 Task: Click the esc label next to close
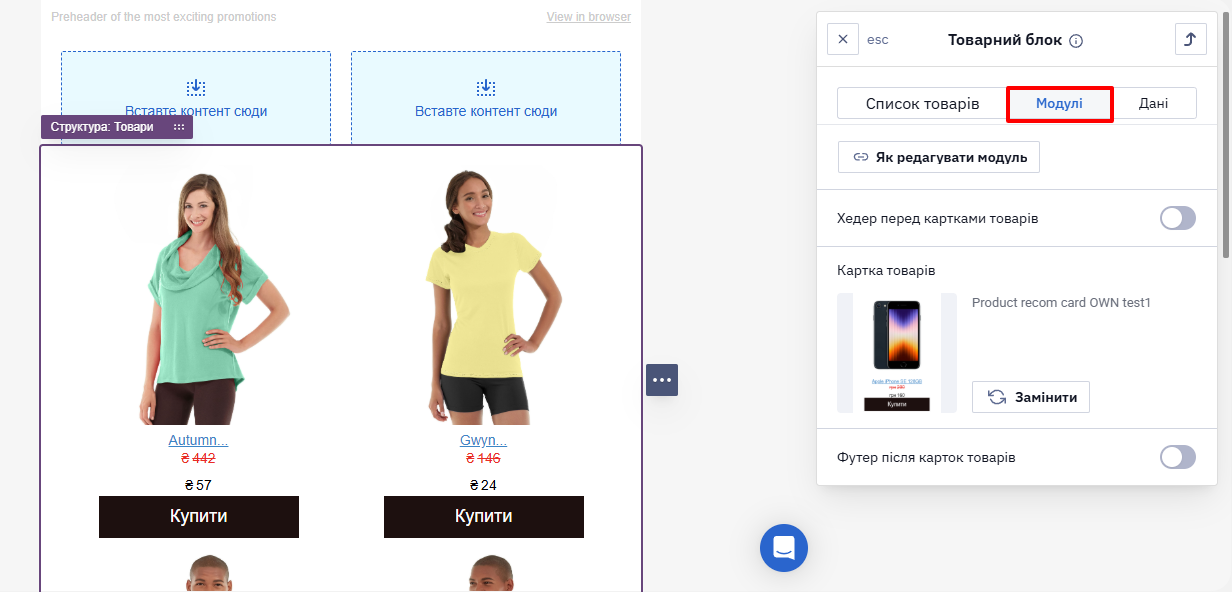(x=877, y=40)
